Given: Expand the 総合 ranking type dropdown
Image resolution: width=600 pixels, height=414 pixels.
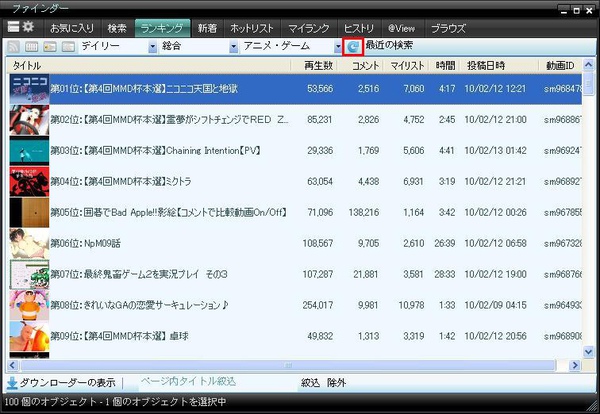Looking at the screenshot, I should coord(233,47).
